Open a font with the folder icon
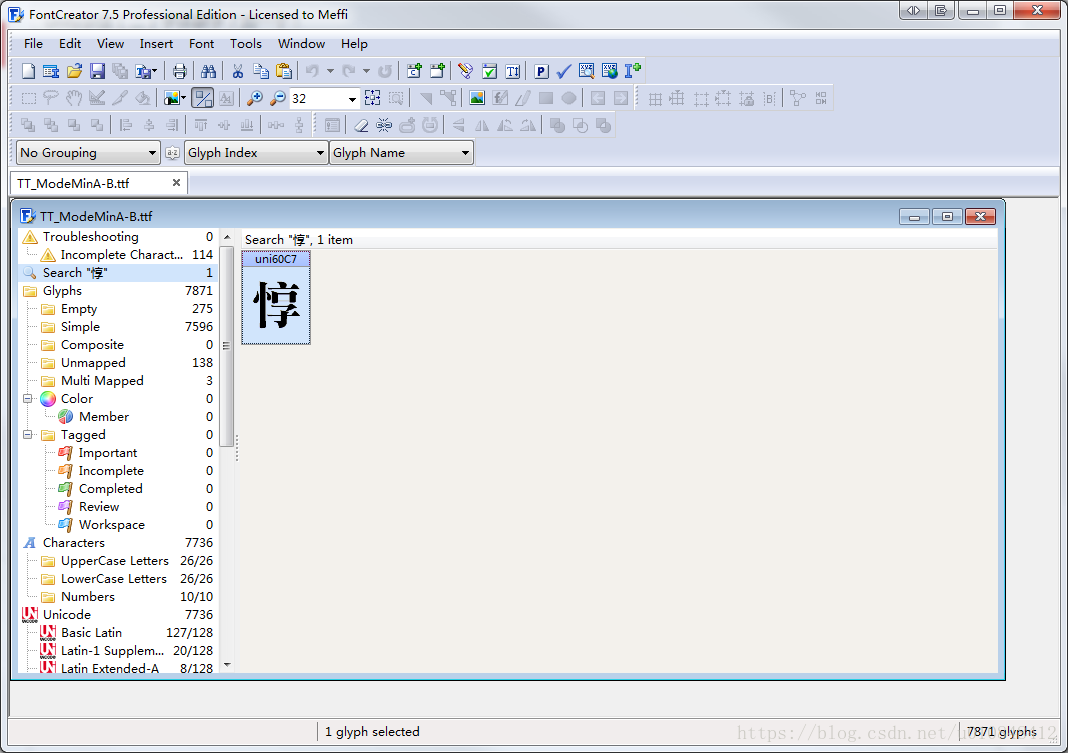This screenshot has width=1068, height=753. pos(75,71)
